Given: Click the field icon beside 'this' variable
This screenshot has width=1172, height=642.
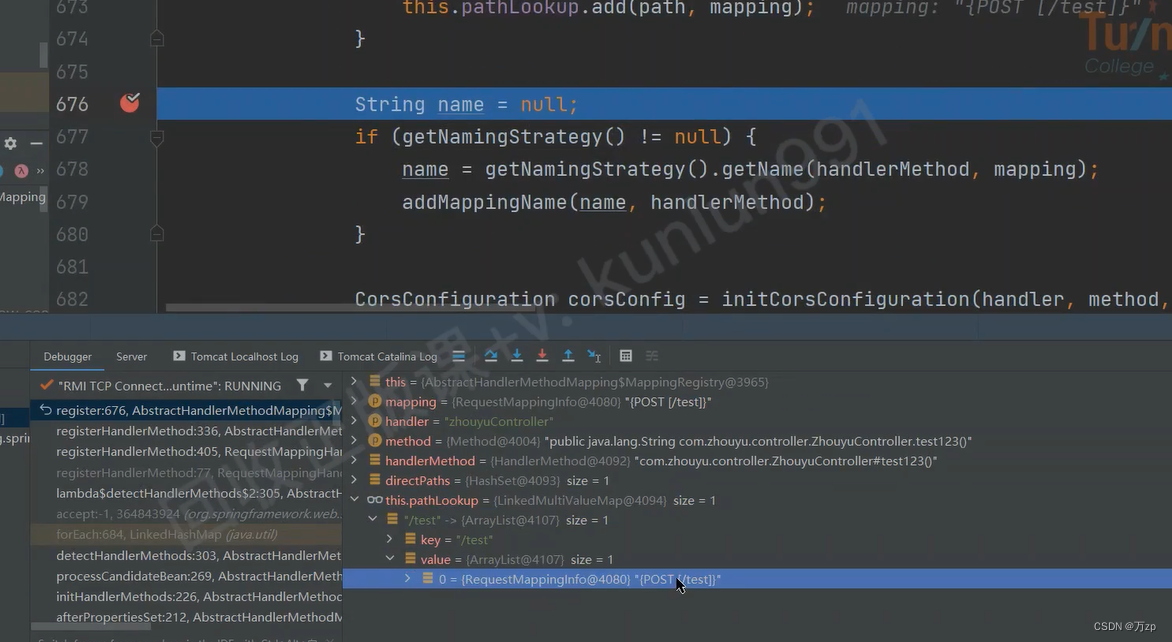Looking at the screenshot, I should pos(375,382).
